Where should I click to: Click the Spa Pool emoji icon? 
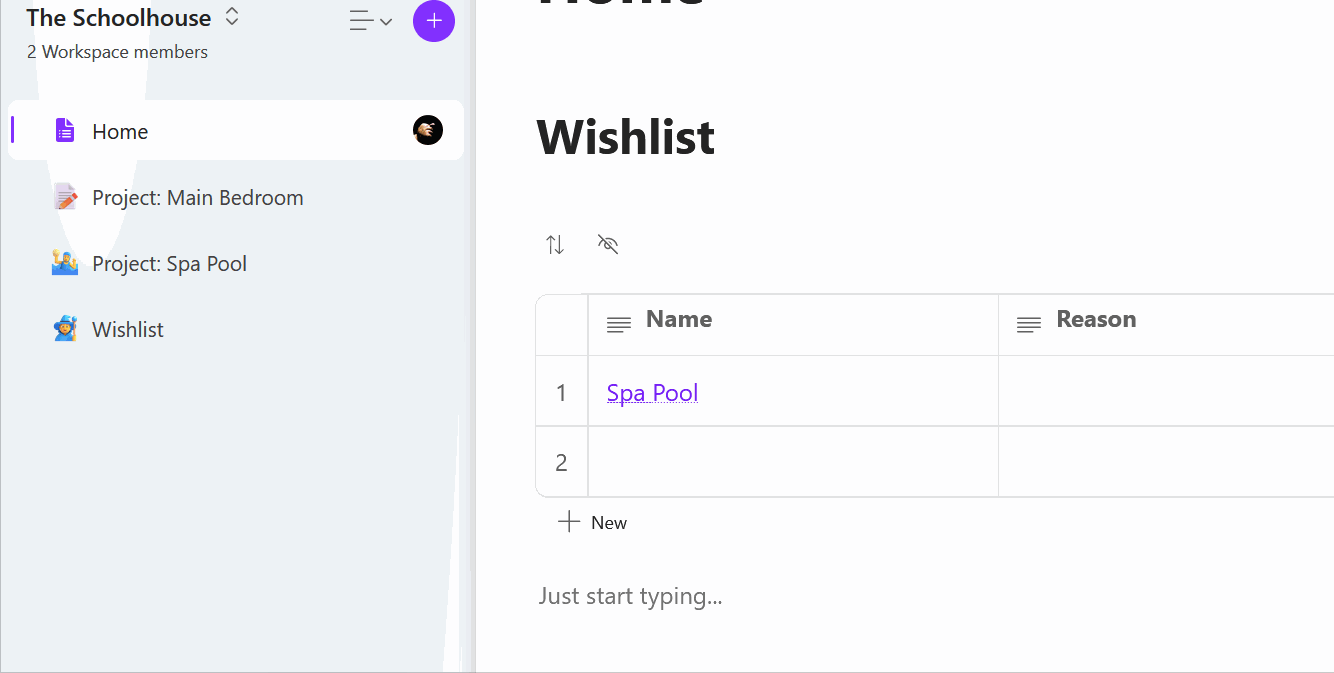(65, 263)
